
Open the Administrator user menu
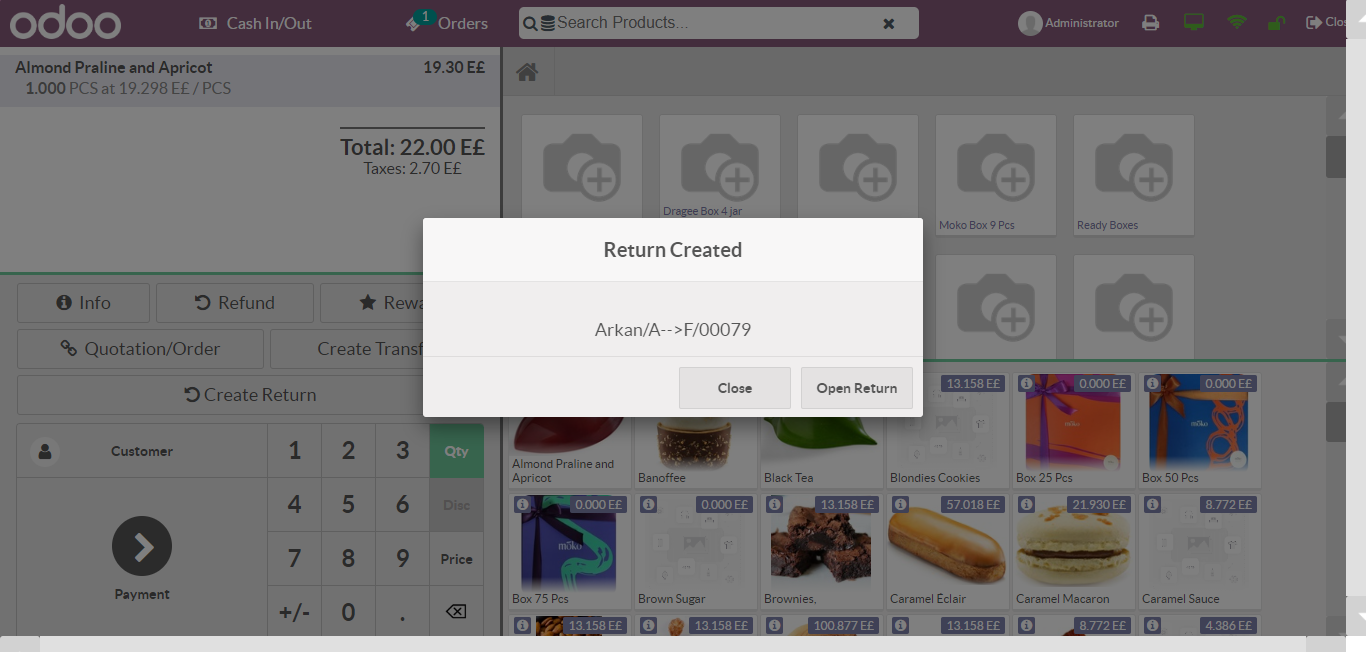(x=1069, y=23)
